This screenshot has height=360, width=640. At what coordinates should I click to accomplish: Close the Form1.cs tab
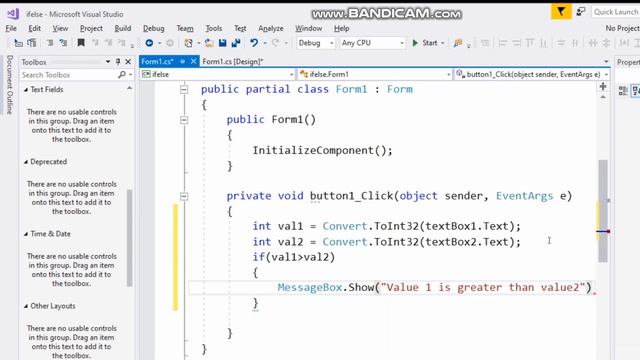[x=193, y=62]
